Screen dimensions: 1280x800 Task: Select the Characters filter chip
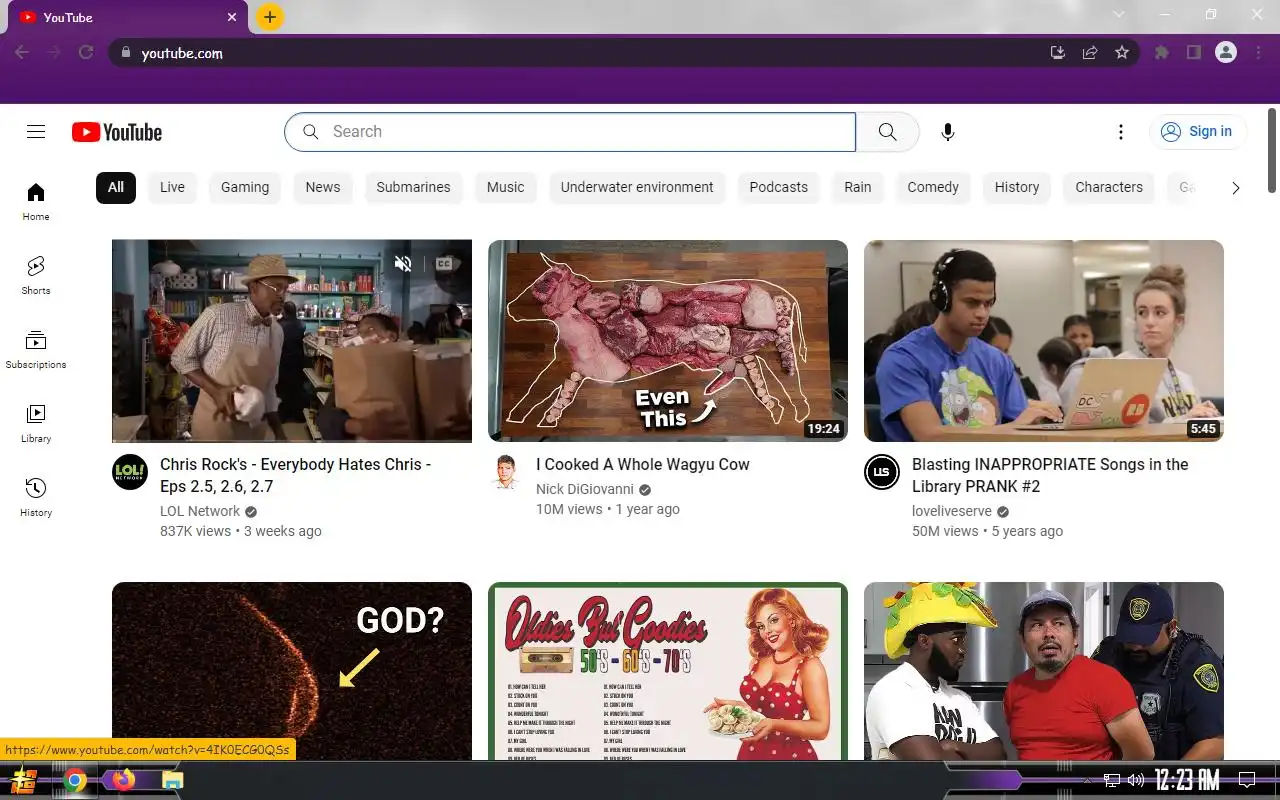click(1109, 187)
